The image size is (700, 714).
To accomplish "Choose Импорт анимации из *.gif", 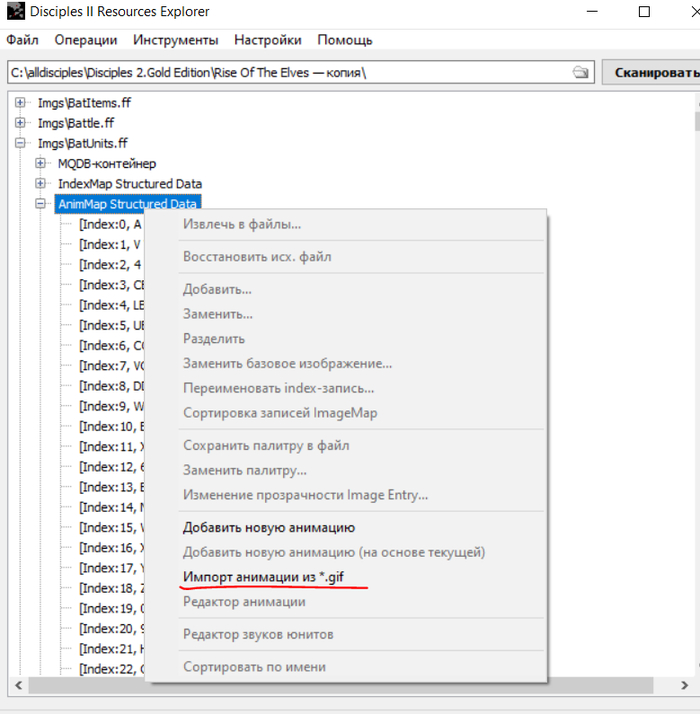I will click(265, 577).
